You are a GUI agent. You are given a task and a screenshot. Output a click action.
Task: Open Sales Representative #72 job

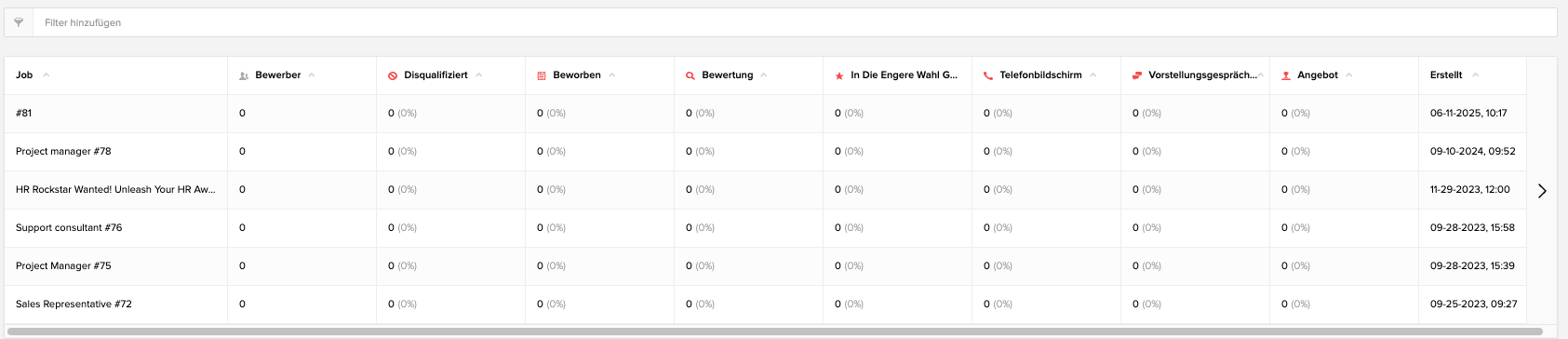point(74,304)
